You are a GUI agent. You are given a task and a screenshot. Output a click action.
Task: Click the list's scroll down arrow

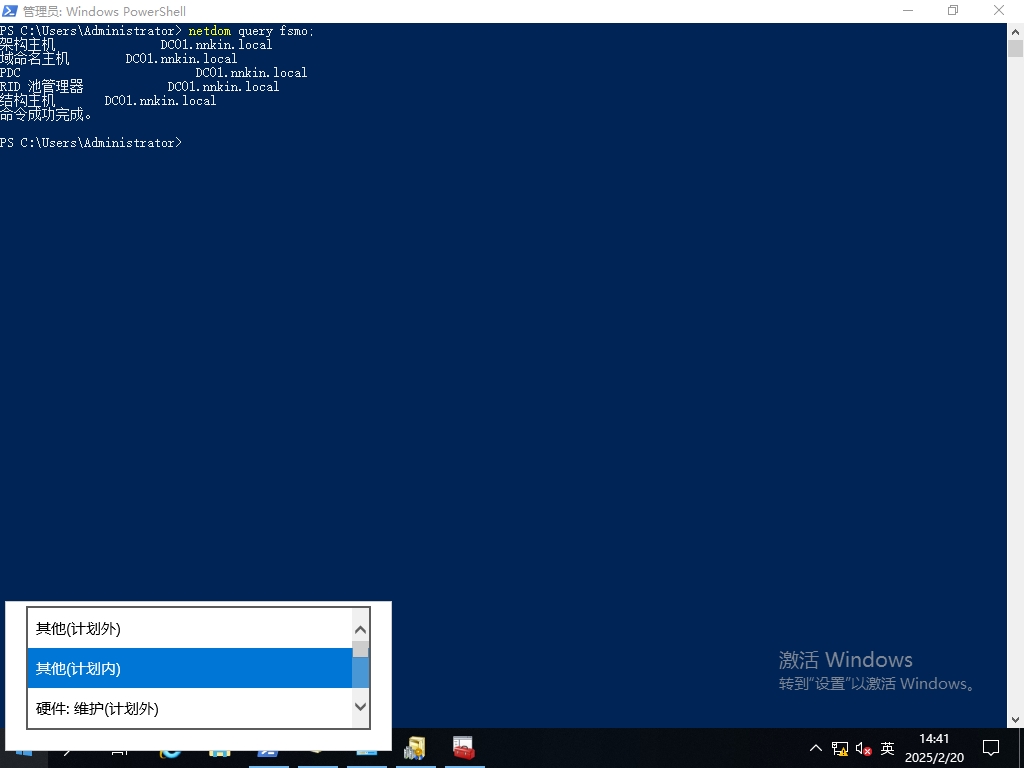(x=361, y=707)
